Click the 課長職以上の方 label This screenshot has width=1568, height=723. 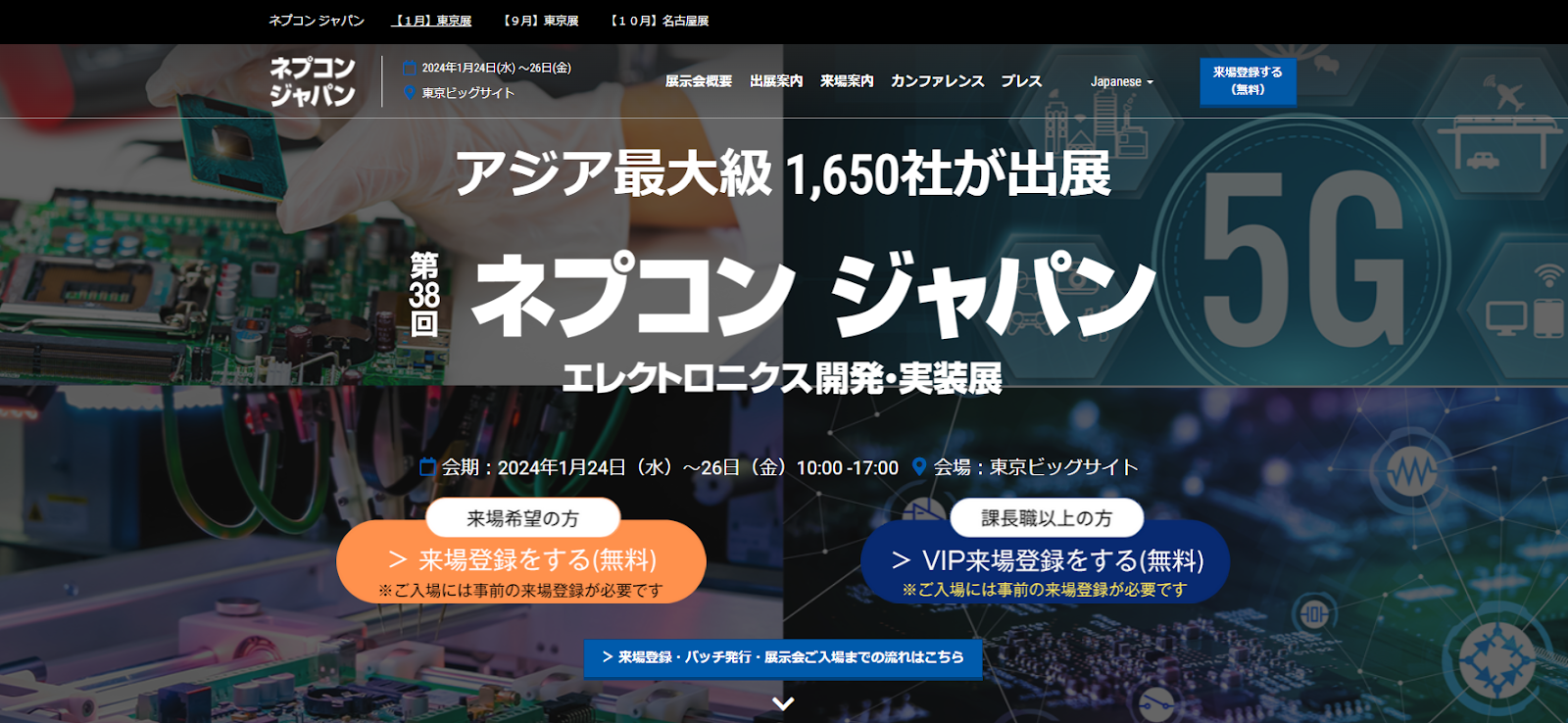pos(1047,518)
